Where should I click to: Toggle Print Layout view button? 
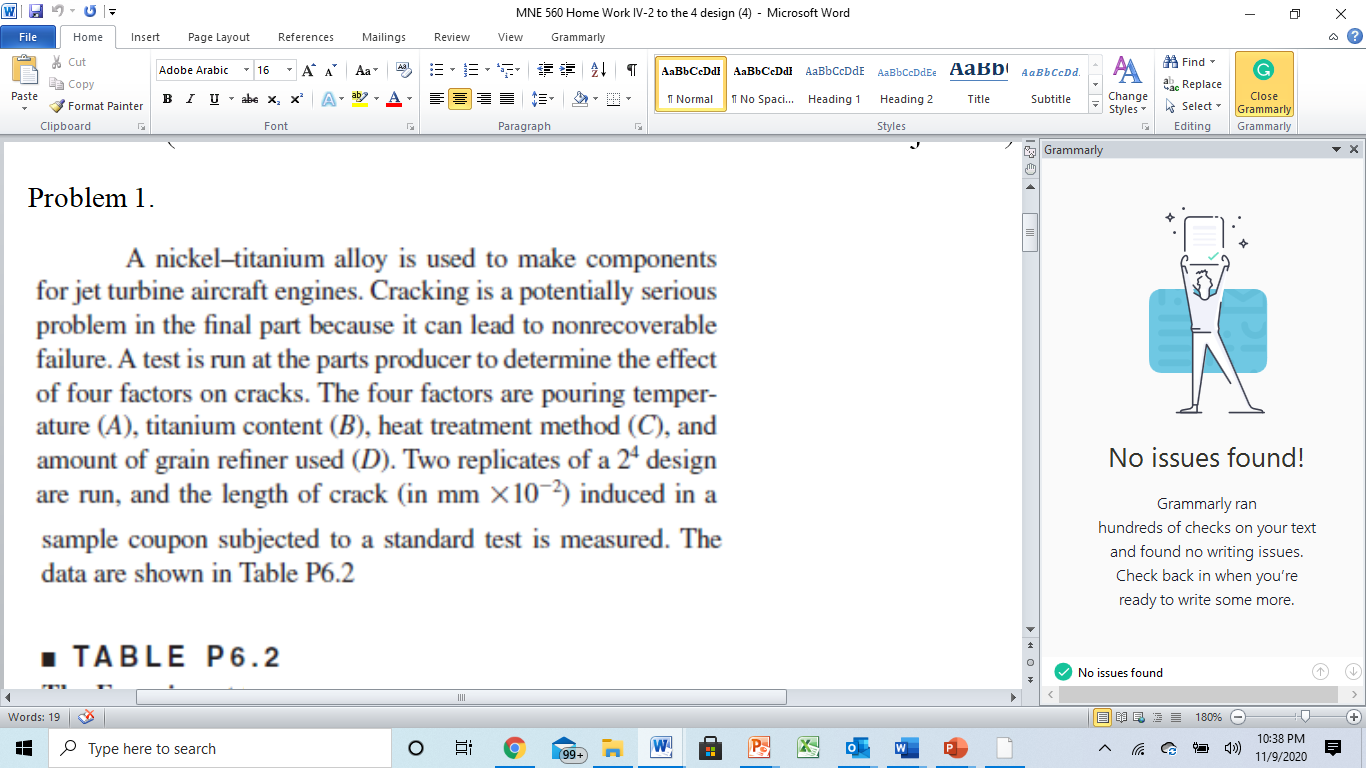[x=1104, y=717]
